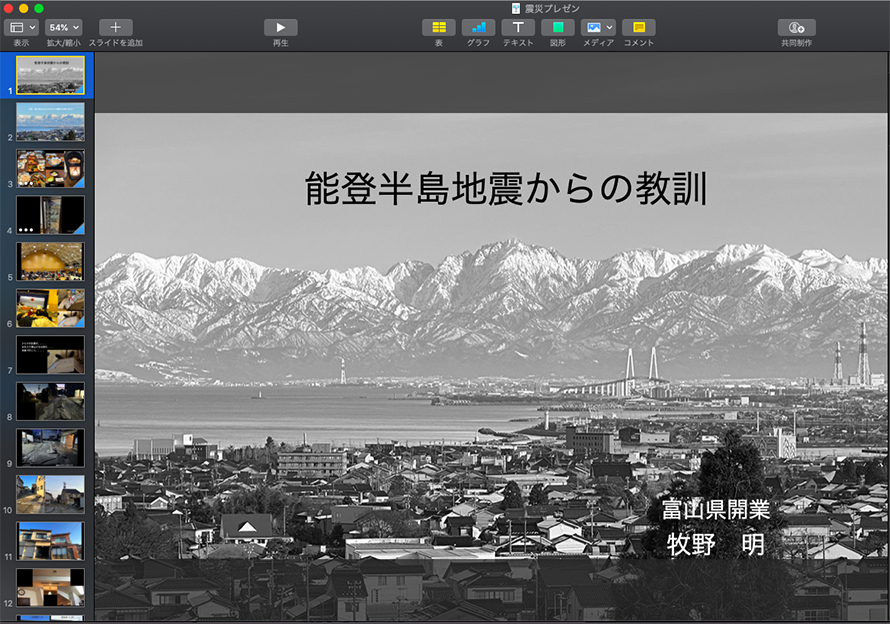Screen dimensions: 890x624
Task: Insert a table using the 表 icon
Action: [x=438, y=27]
